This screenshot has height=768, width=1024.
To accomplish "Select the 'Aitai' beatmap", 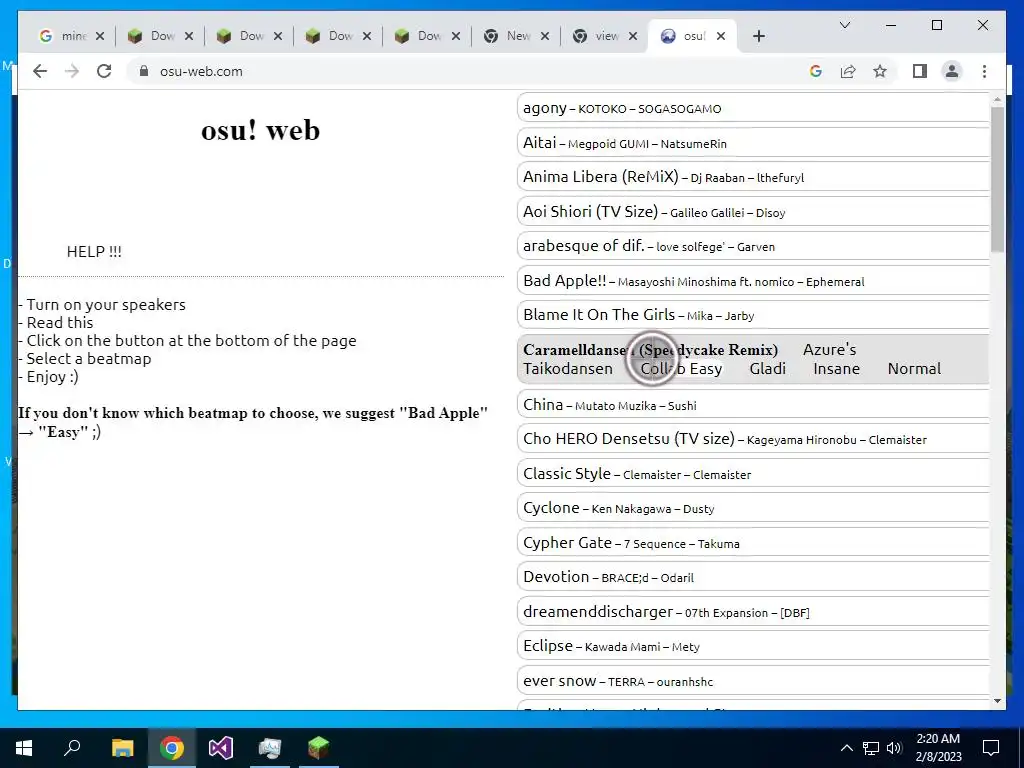I will [x=753, y=143].
